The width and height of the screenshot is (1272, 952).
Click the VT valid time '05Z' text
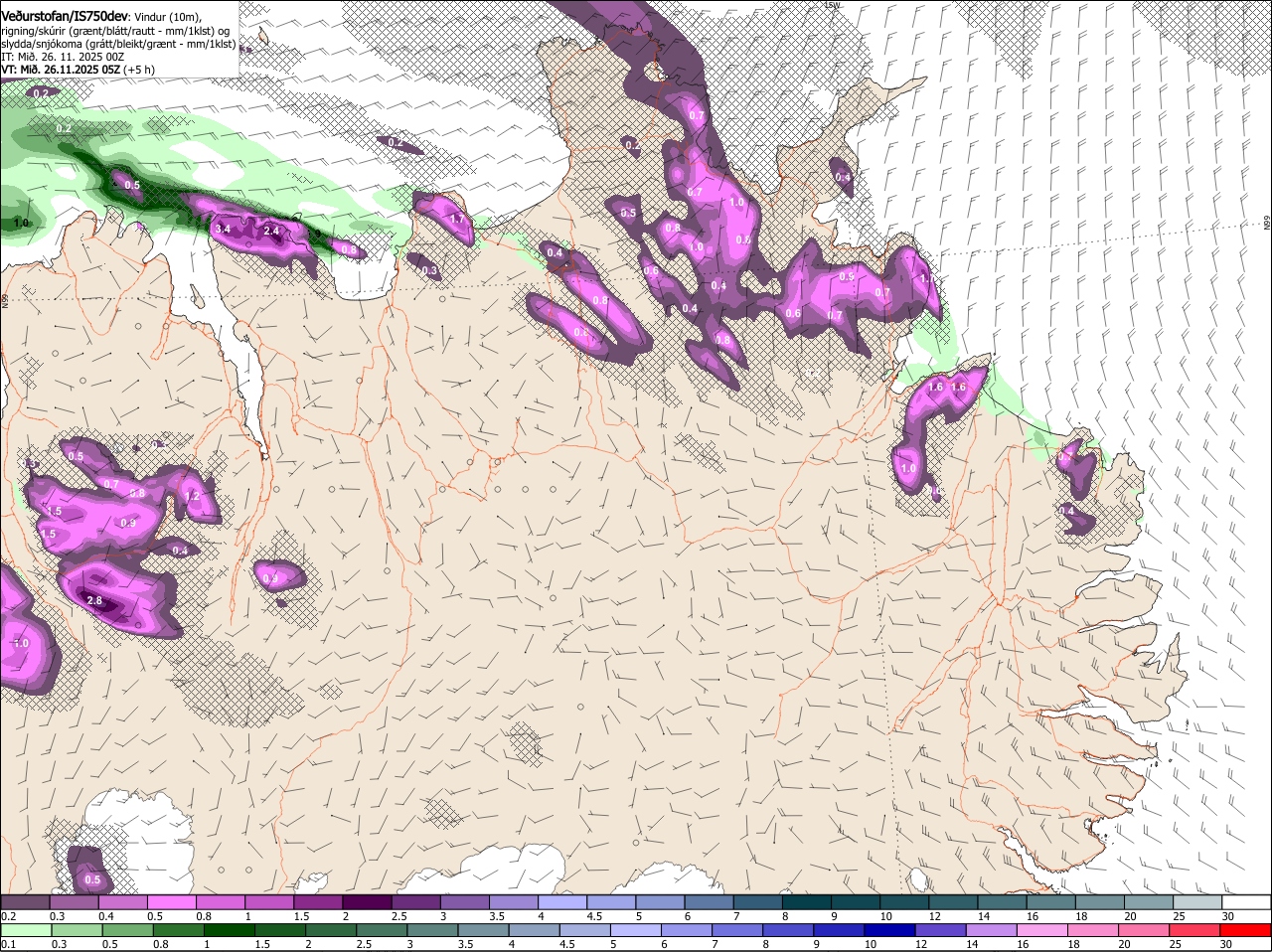coord(110,70)
